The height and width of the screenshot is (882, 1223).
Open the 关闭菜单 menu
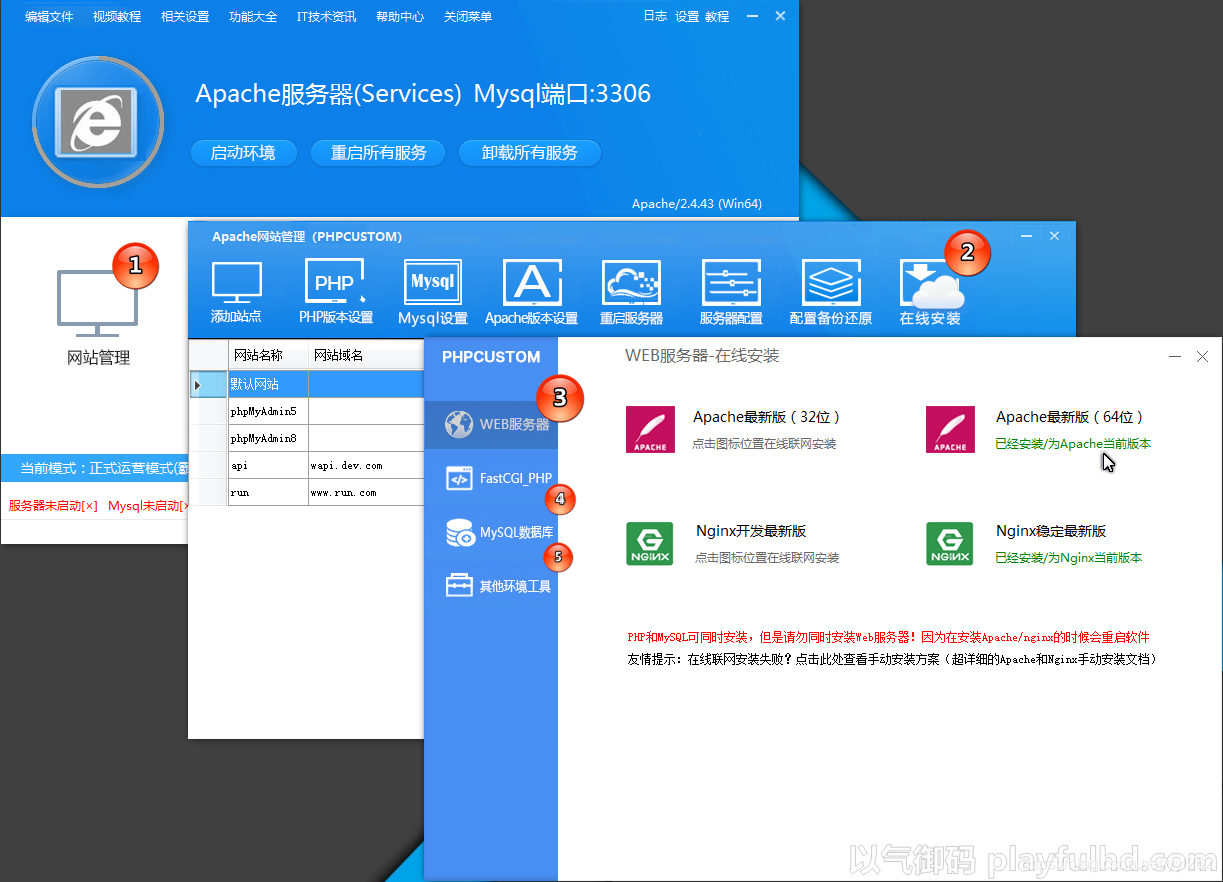(468, 17)
